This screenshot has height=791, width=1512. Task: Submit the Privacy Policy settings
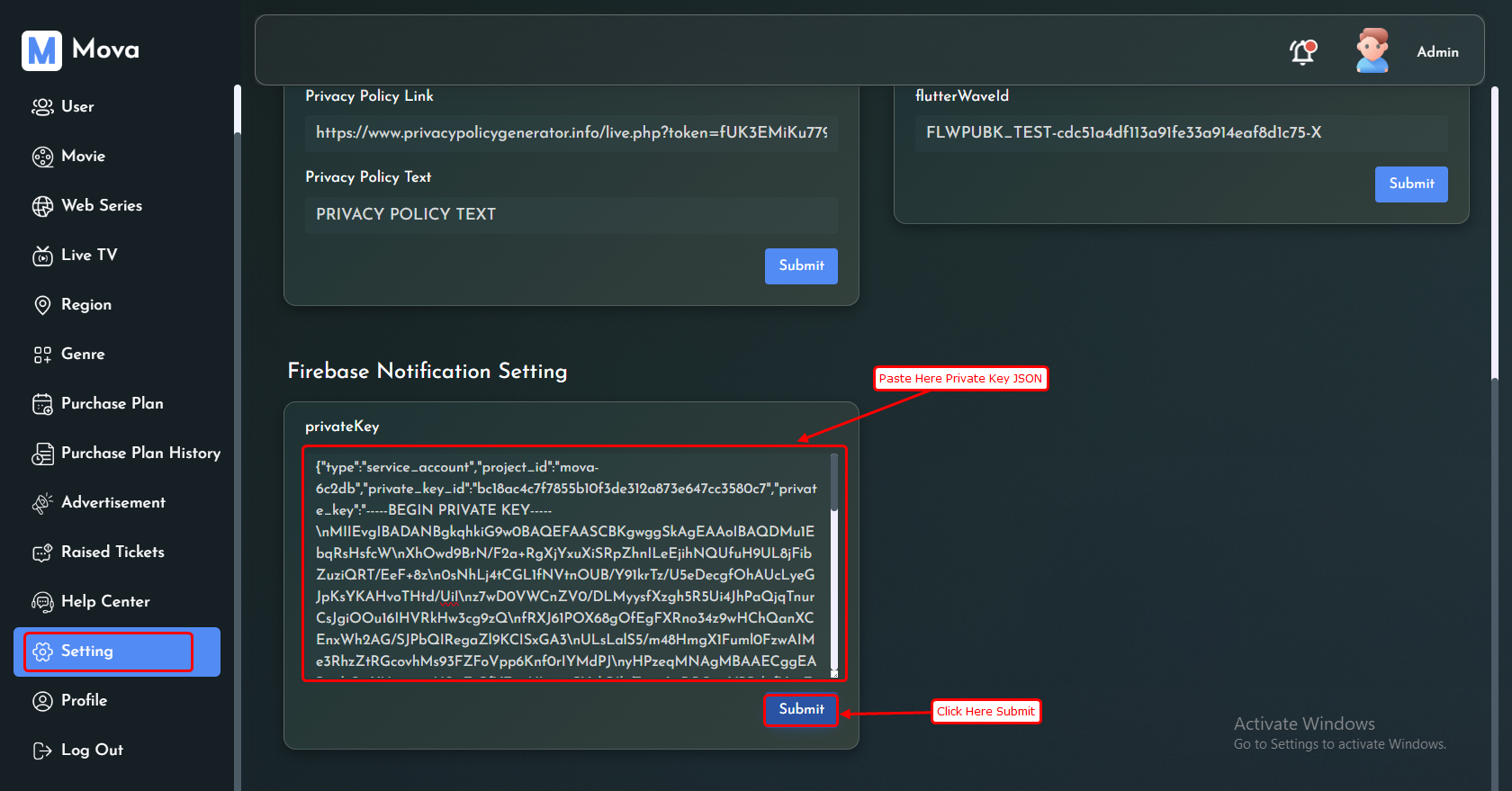click(801, 266)
